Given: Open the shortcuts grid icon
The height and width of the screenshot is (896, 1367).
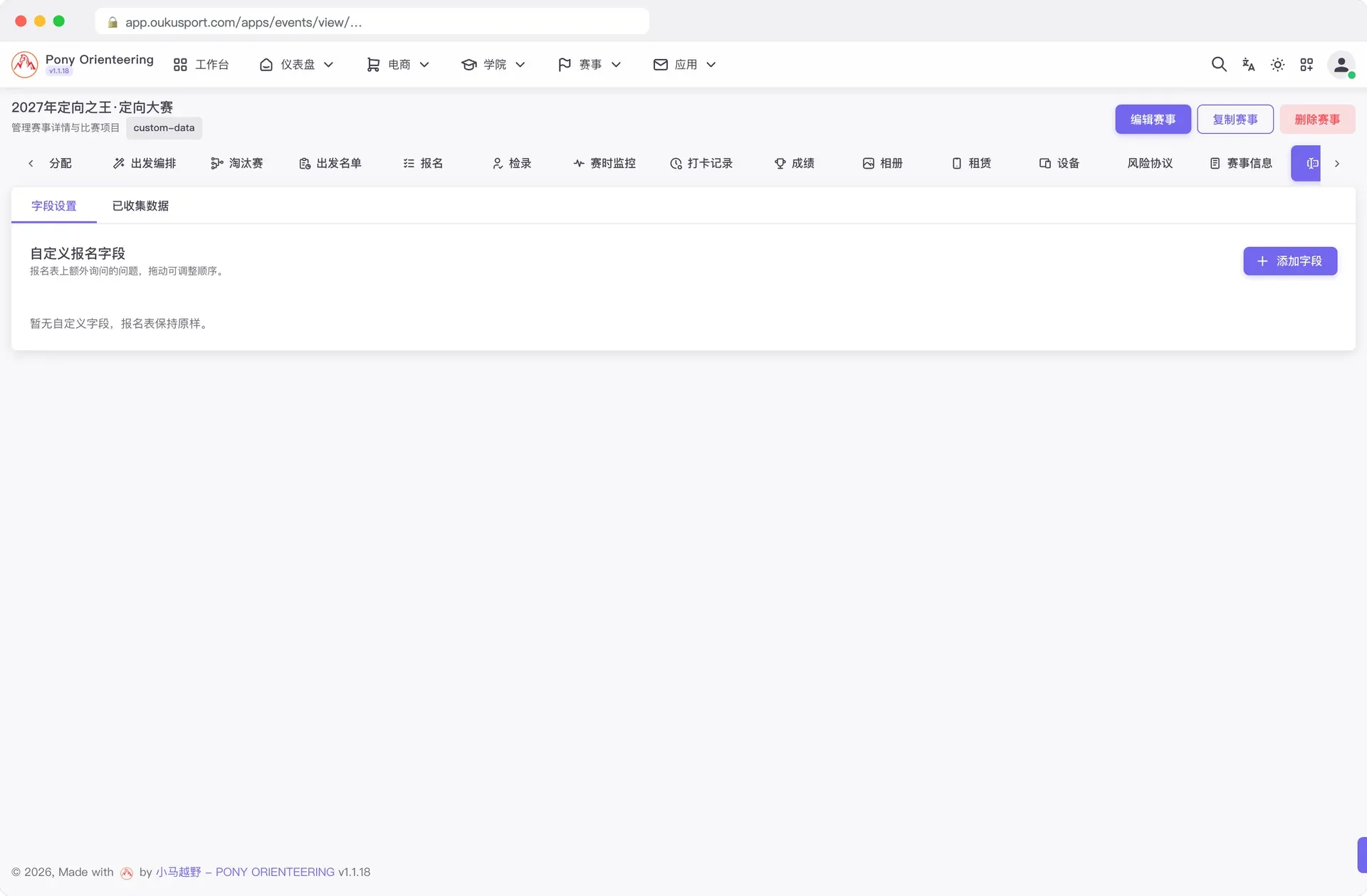Looking at the screenshot, I should click(x=1306, y=65).
